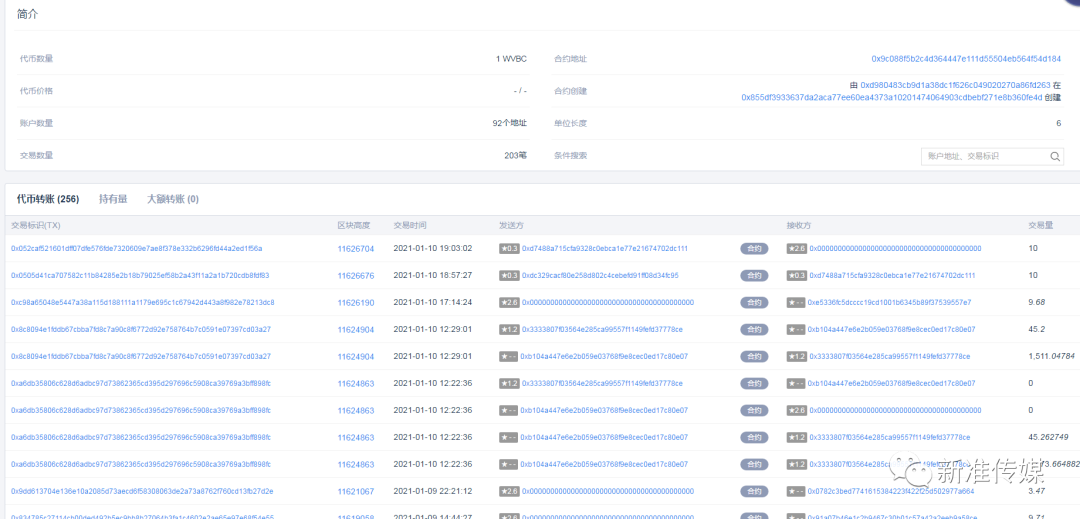Open contract address 0x9c088f5b2c4d364447e111d55504eb564f54d184
This screenshot has height=519, width=1080.
pyautogui.click(x=966, y=59)
